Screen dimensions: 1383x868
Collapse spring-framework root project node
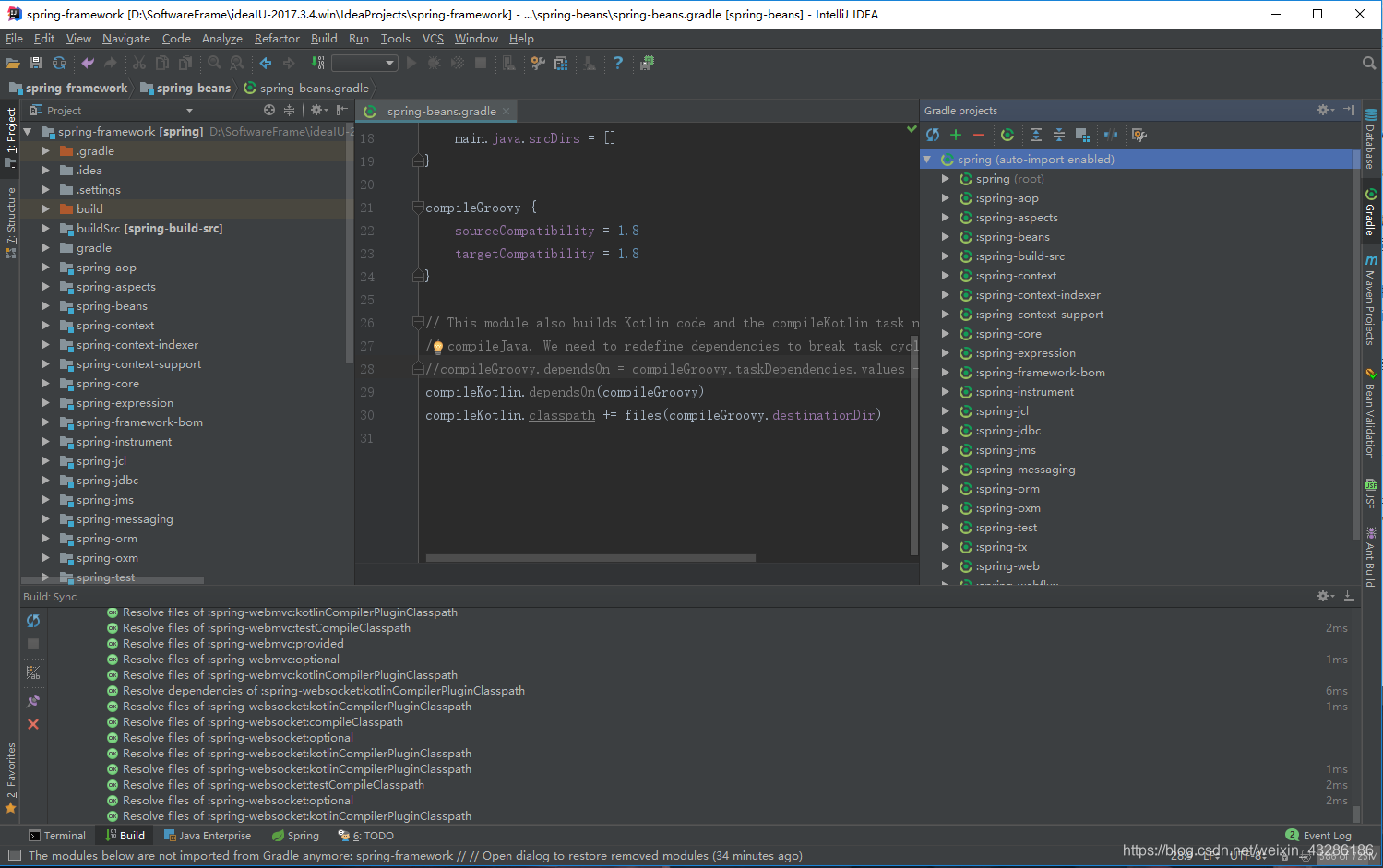pyautogui.click(x=28, y=131)
